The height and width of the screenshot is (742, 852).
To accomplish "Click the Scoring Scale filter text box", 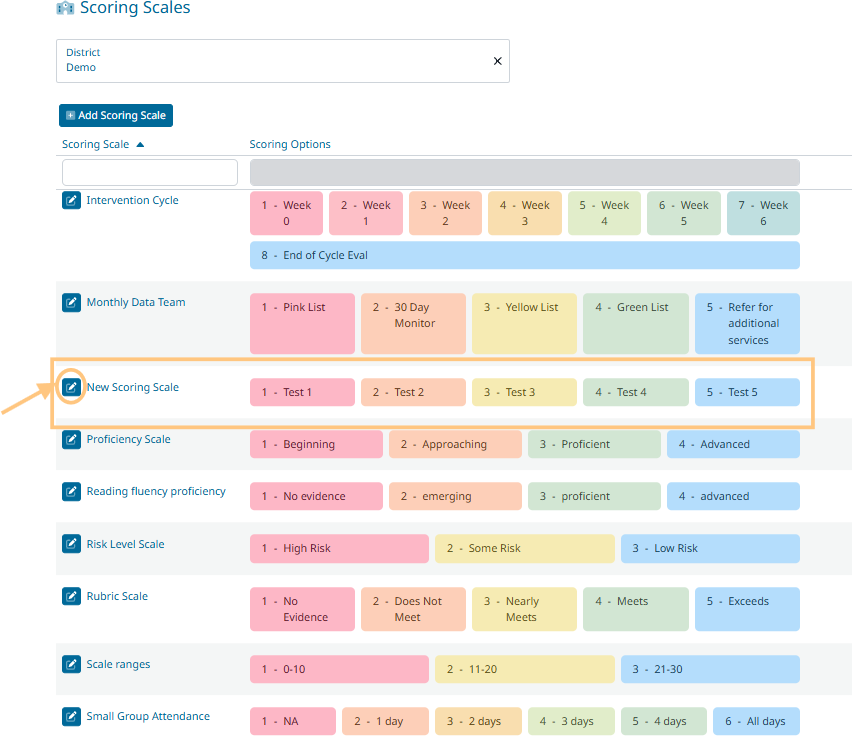I will [x=150, y=172].
